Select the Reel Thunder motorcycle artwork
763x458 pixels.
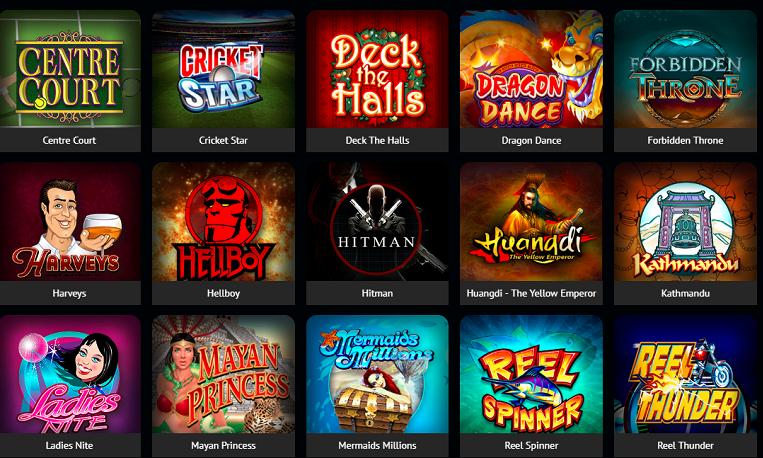tap(685, 374)
